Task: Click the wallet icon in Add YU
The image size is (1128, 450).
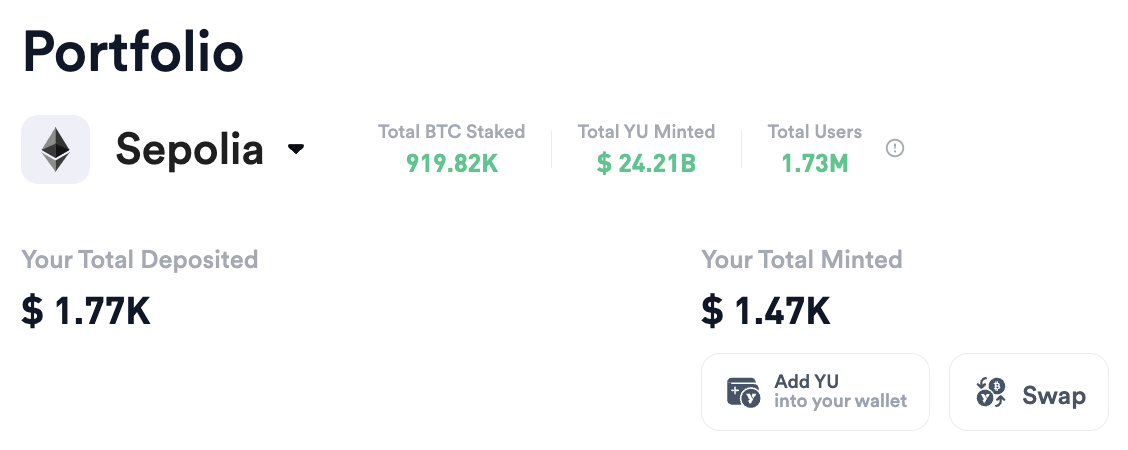Action: coord(743,392)
